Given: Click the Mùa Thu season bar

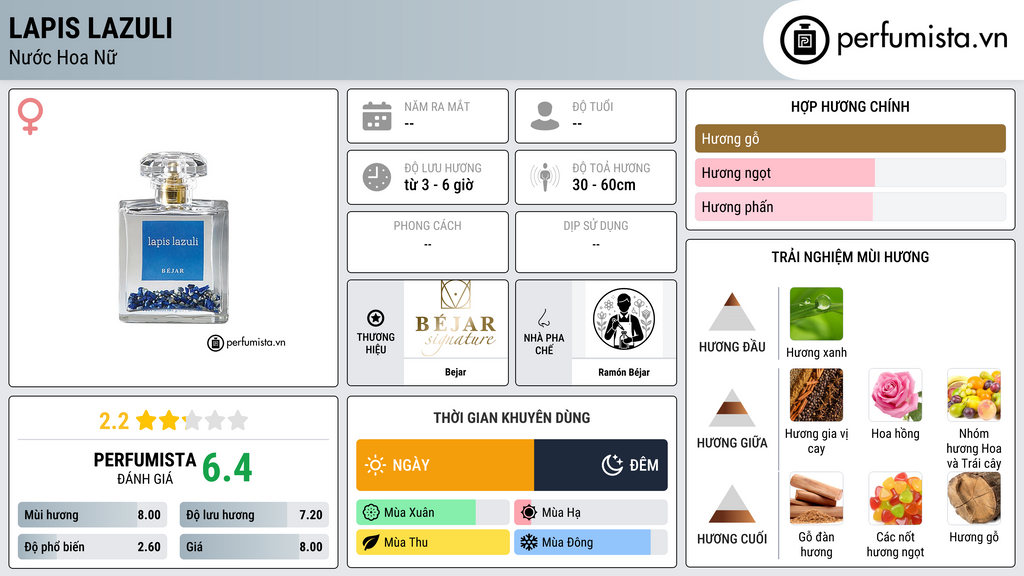Looking at the screenshot, I should [432, 542].
